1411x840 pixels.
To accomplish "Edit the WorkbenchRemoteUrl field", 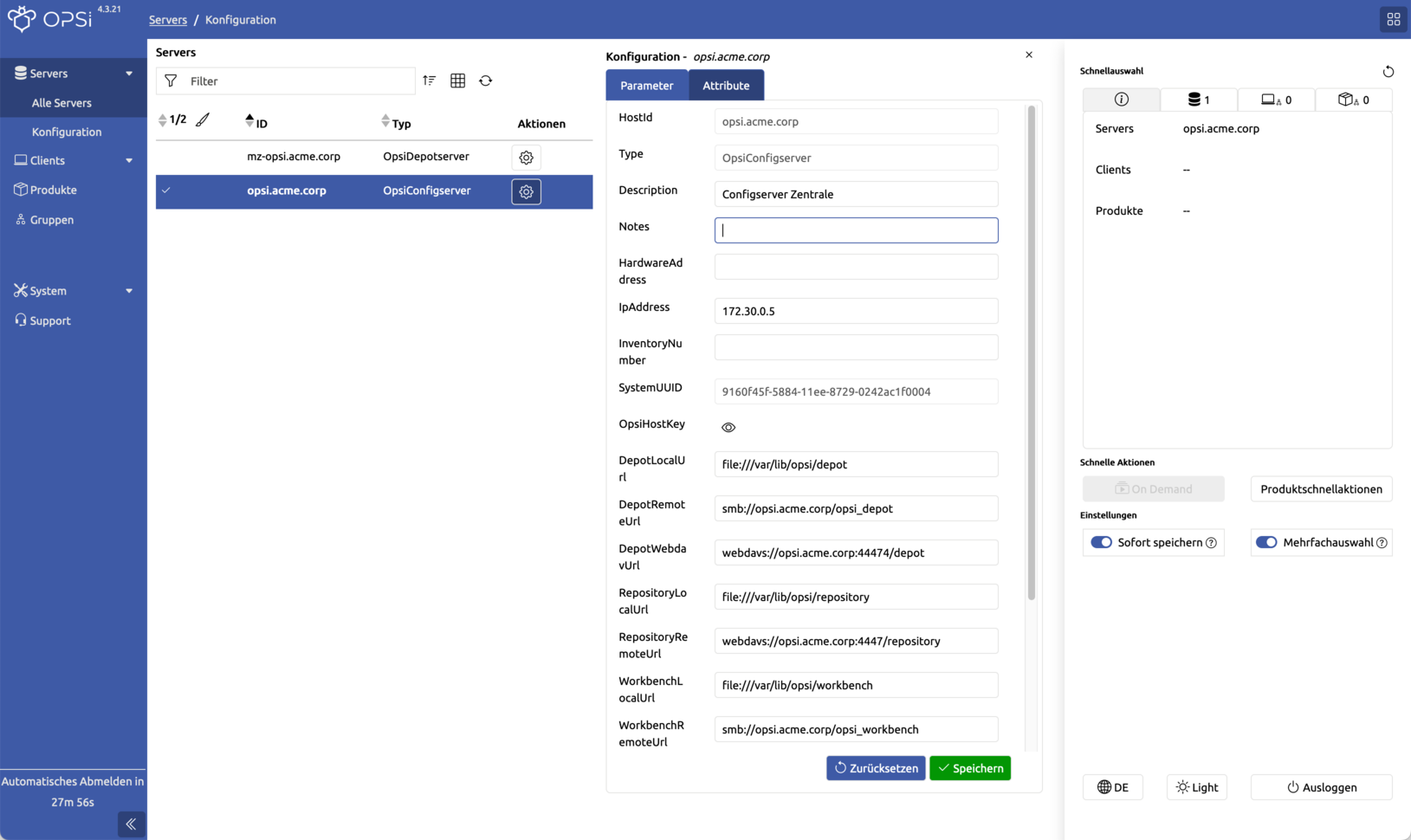I will 856,729.
